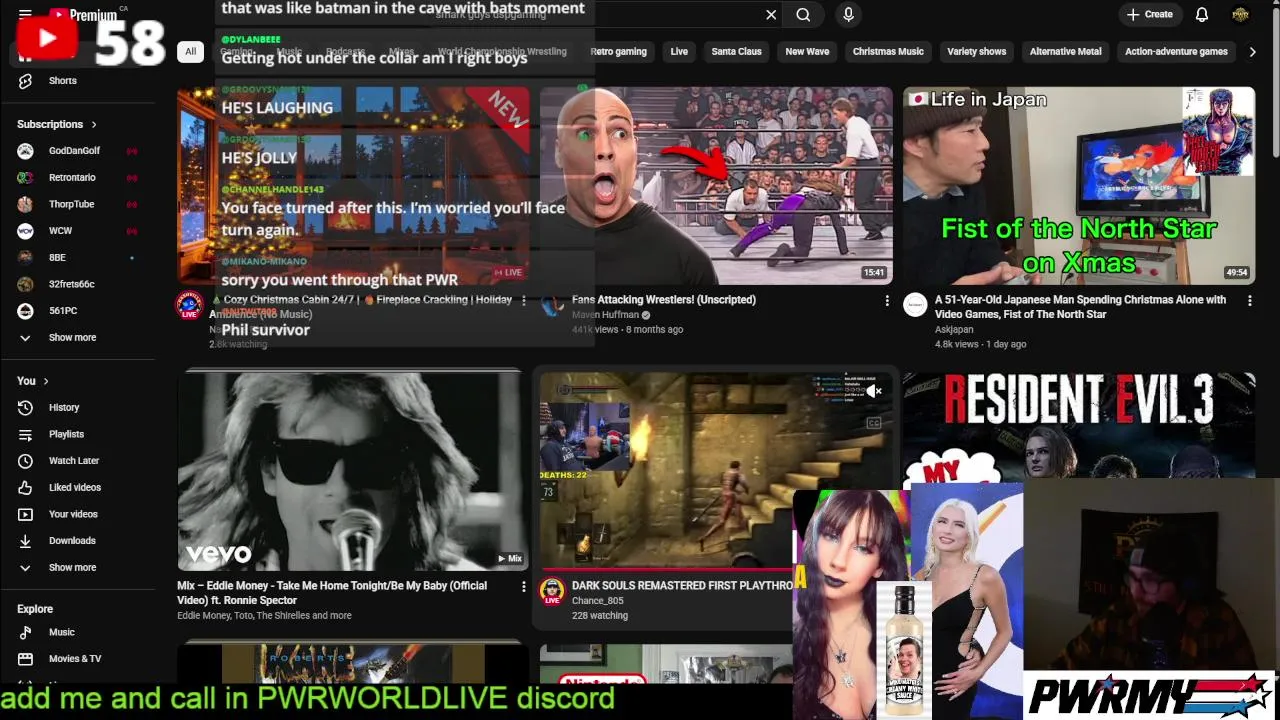Open 51-Year-Old Japanese Man video title
Viewport: 1280px width, 720px height.
tap(1080, 307)
